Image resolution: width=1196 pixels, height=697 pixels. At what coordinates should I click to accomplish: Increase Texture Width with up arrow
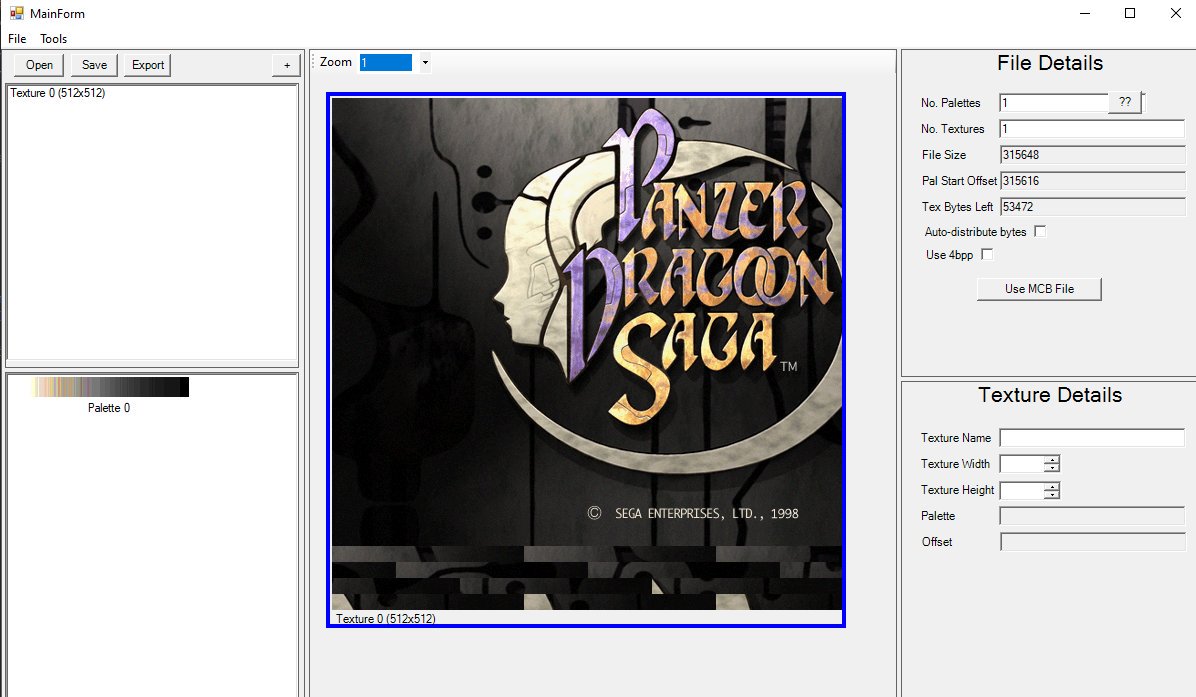[1052, 459]
